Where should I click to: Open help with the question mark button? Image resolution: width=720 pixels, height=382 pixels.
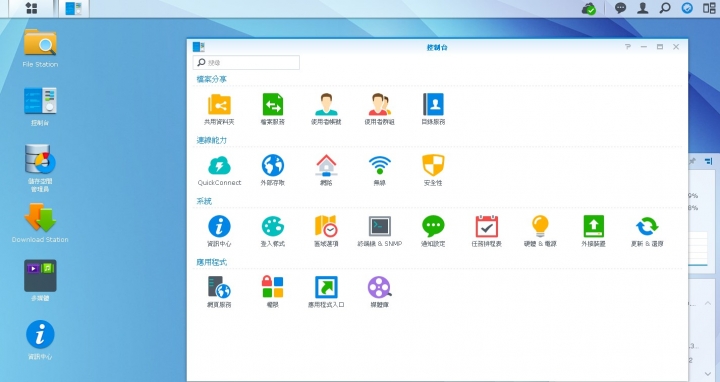tap(628, 47)
